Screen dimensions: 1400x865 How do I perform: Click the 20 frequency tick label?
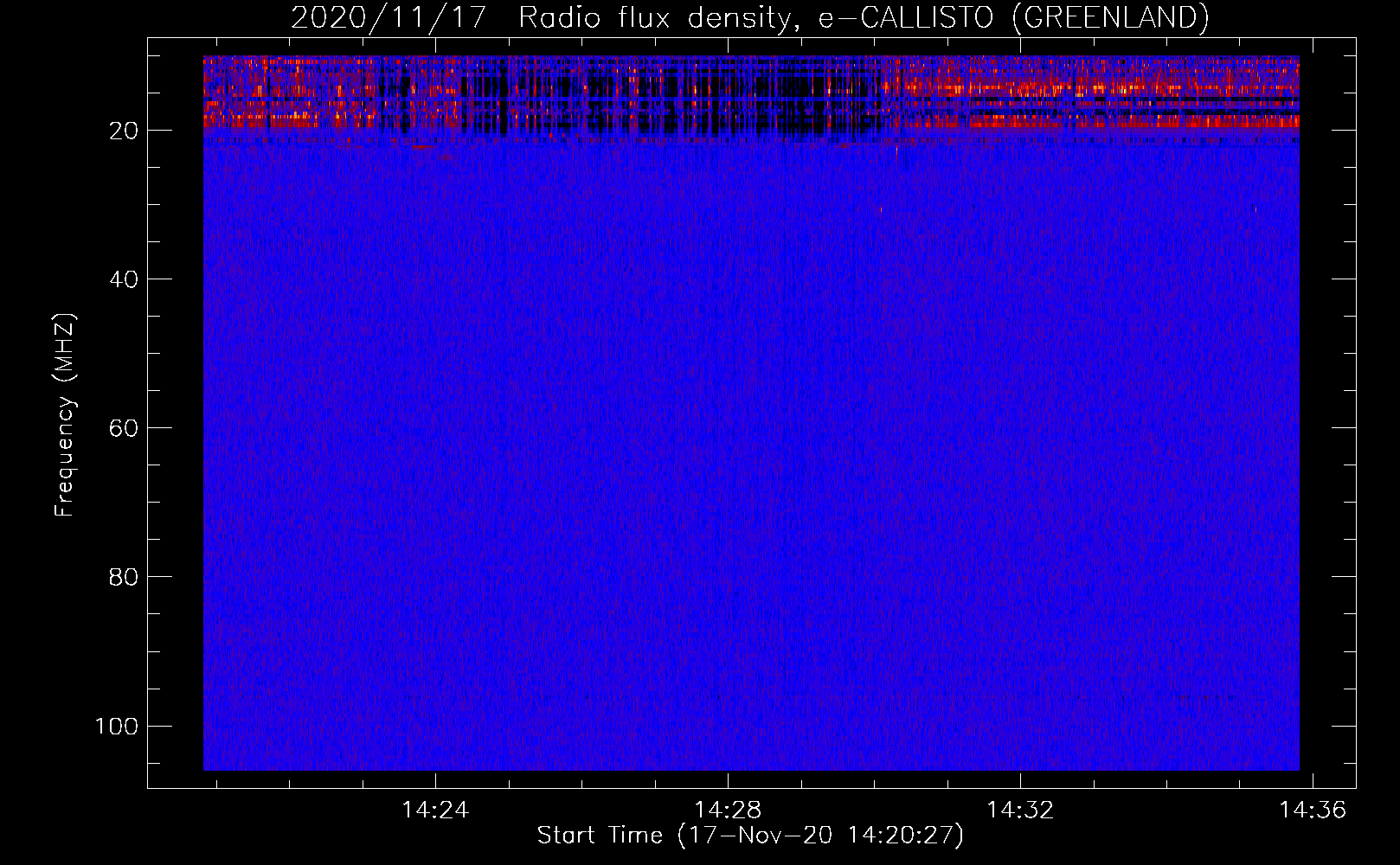tap(124, 131)
